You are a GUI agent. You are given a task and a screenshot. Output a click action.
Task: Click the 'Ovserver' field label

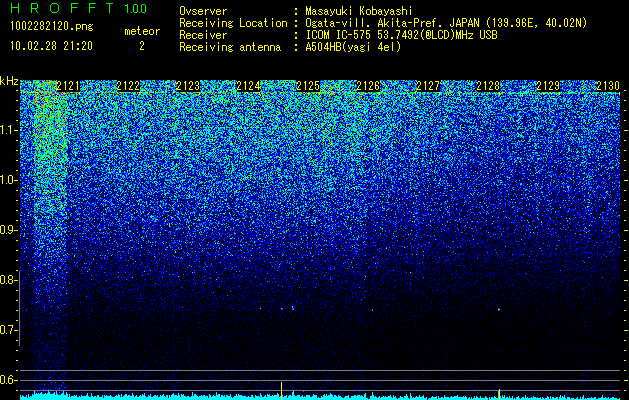(203, 11)
